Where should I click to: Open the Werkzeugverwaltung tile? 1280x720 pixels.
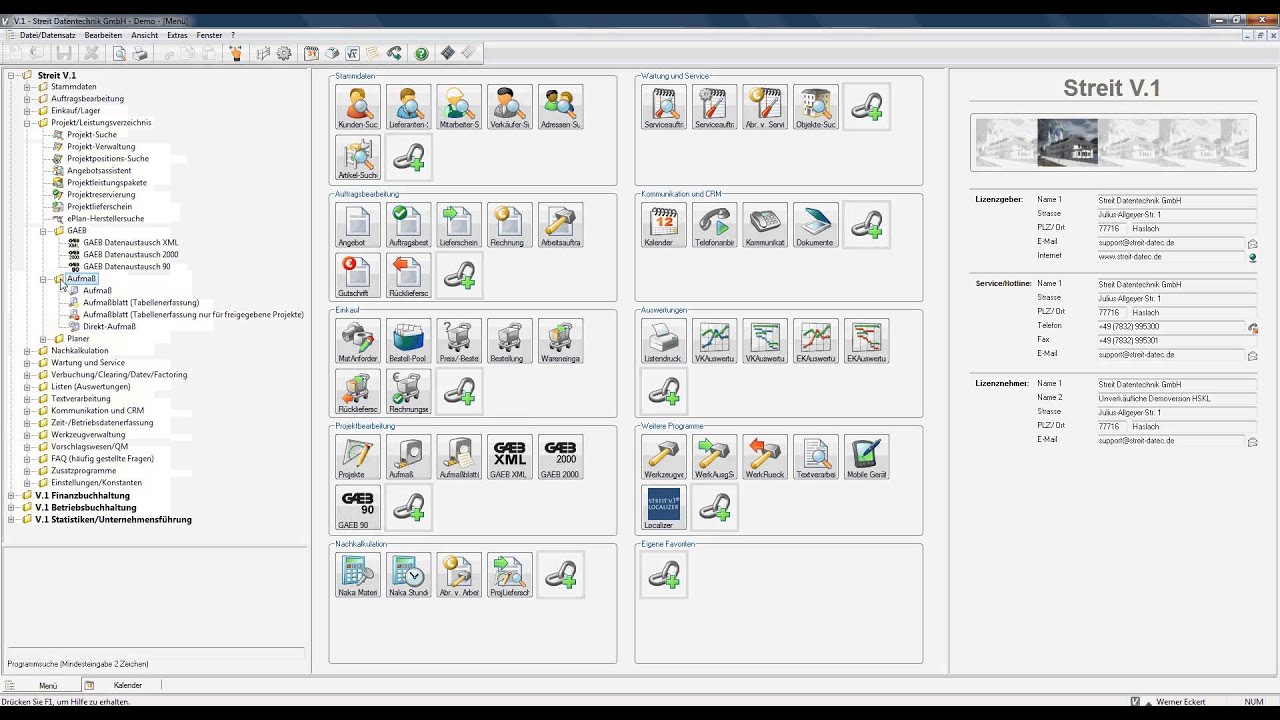coord(664,457)
